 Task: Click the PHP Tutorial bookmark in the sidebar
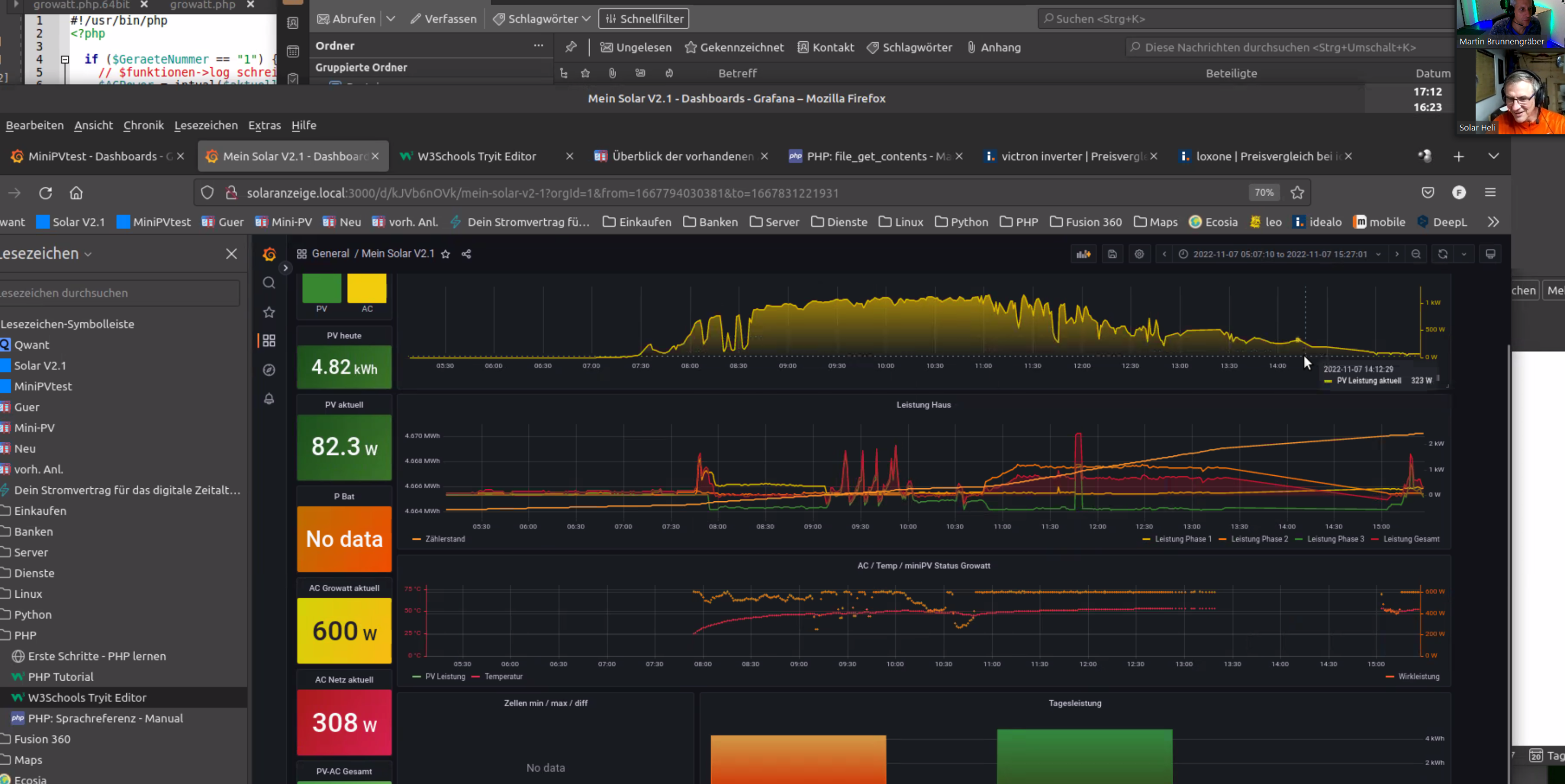[60, 677]
